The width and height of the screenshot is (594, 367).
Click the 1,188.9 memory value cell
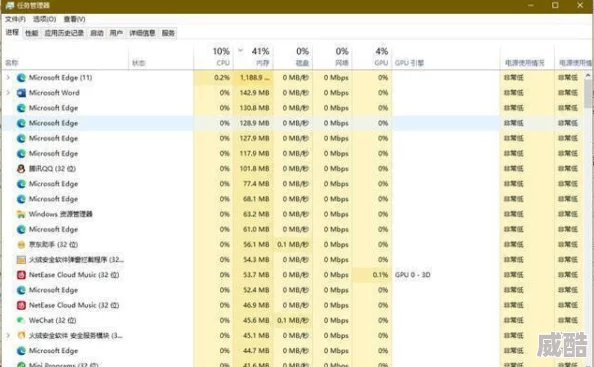(x=253, y=78)
